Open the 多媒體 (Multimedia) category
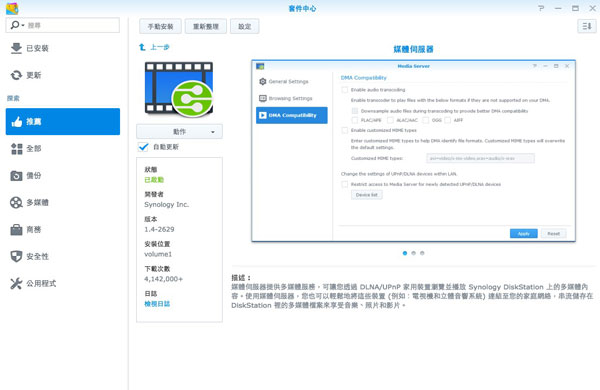The height and width of the screenshot is (390, 600). (x=63, y=202)
